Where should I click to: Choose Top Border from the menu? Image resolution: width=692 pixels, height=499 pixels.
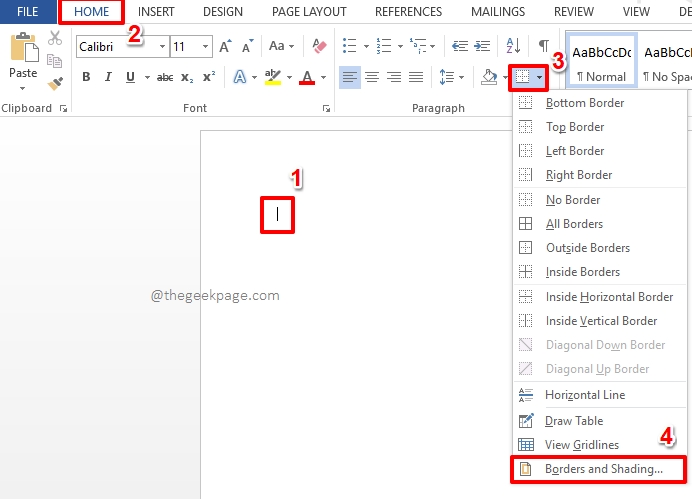pos(600,127)
